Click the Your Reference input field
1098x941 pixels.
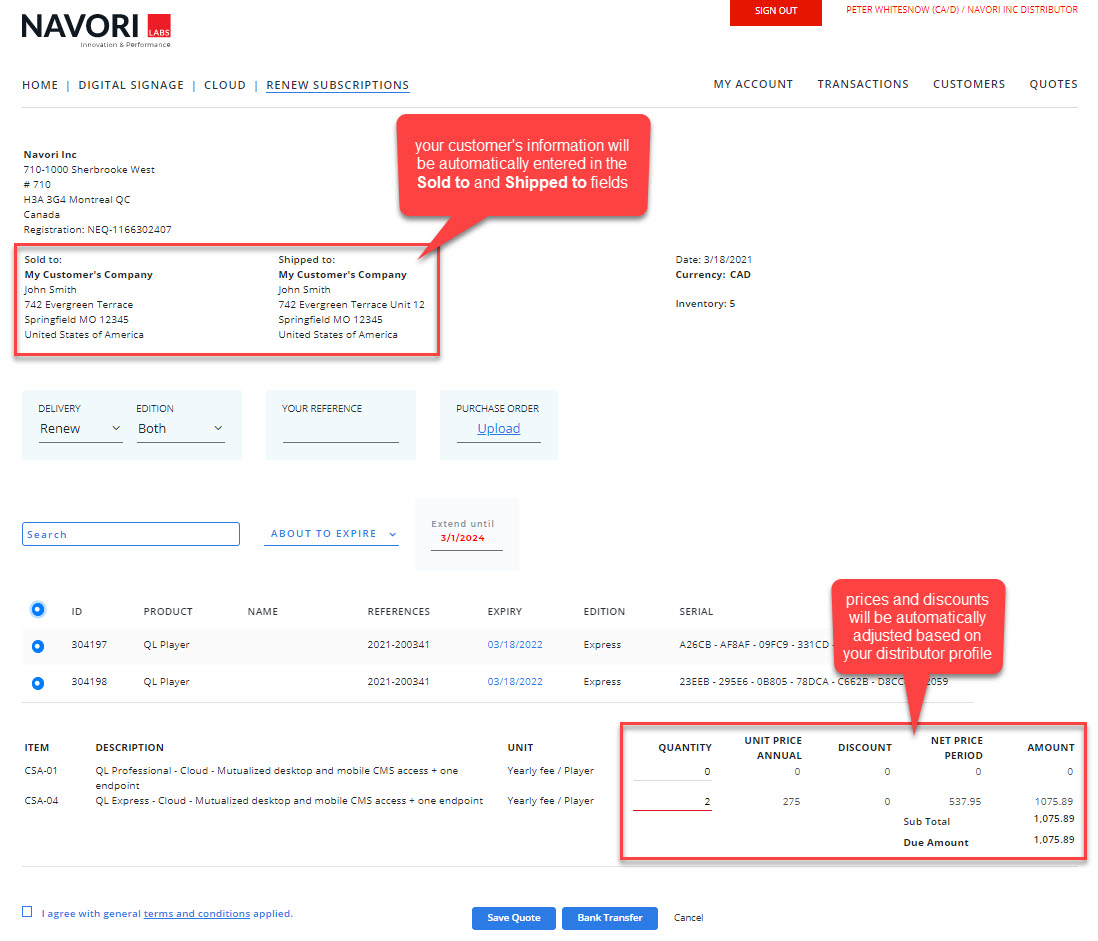[340, 432]
